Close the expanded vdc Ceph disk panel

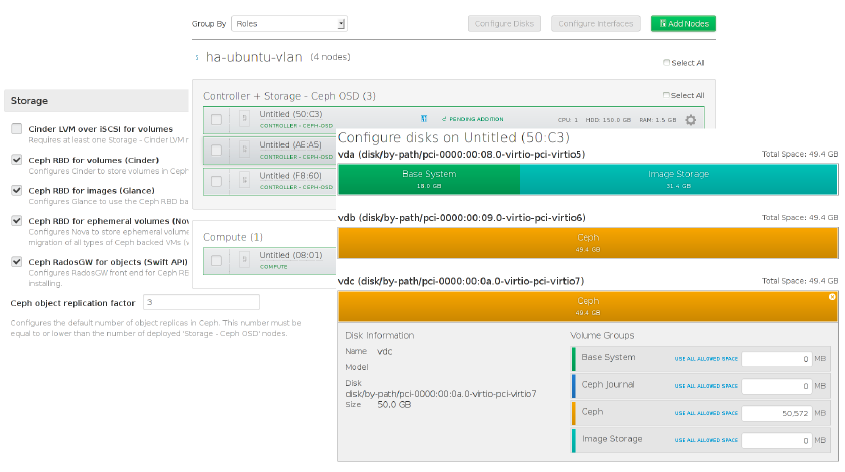pos(832,297)
